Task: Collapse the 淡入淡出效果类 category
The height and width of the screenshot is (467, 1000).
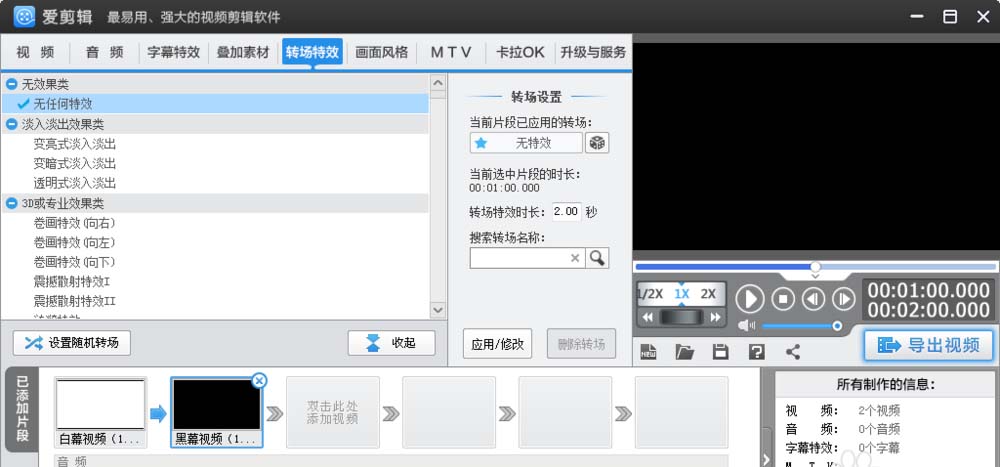Action: [11, 124]
